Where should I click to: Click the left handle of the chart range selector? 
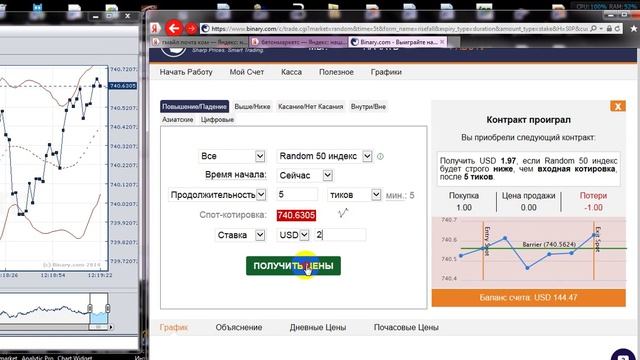(90, 308)
